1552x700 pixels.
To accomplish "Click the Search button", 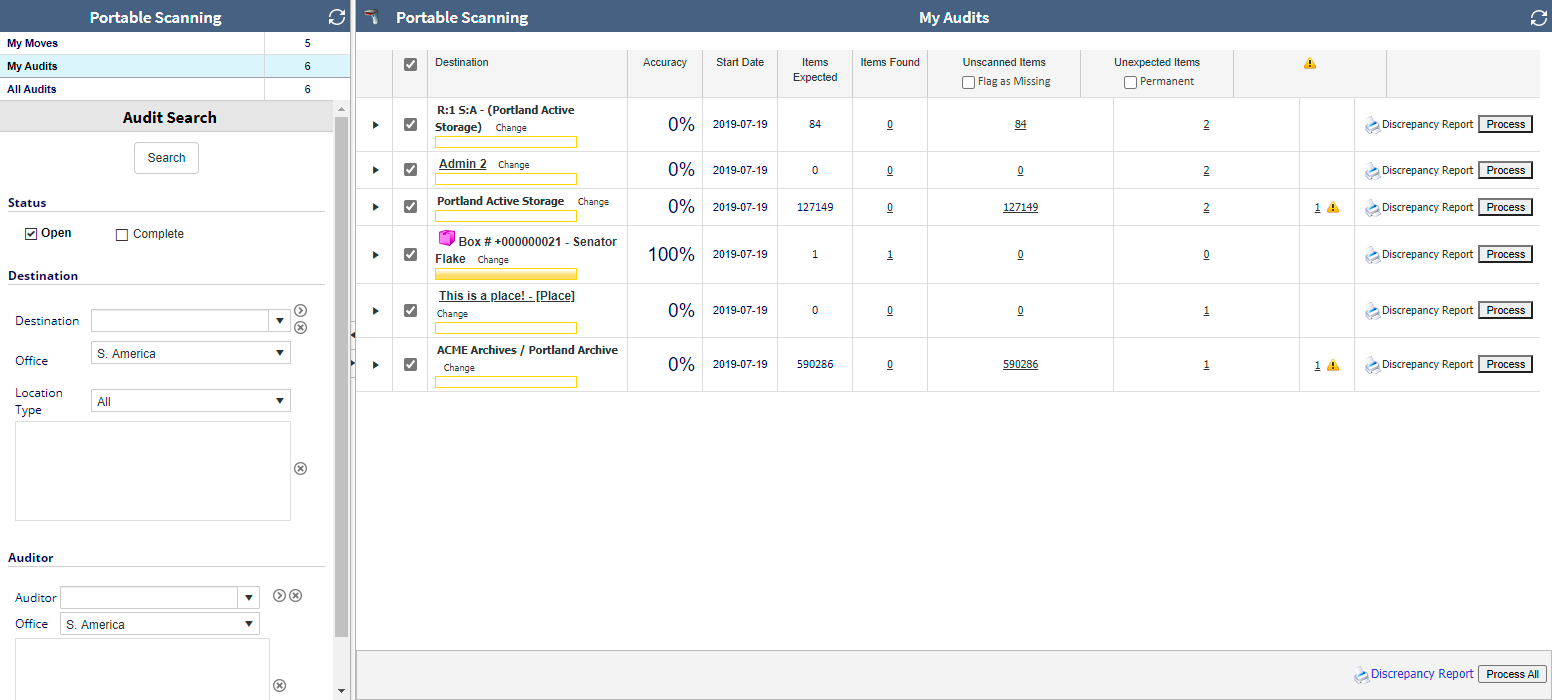I will coord(166,158).
